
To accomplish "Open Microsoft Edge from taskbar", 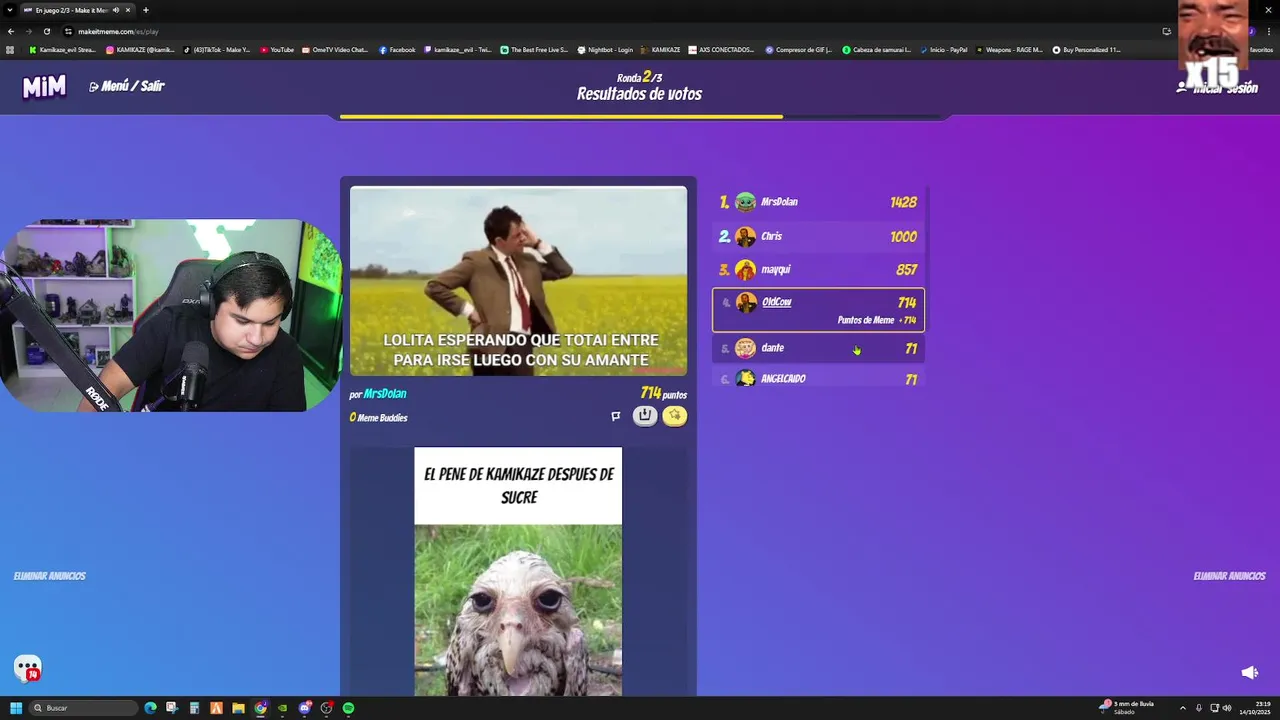I will [x=150, y=708].
